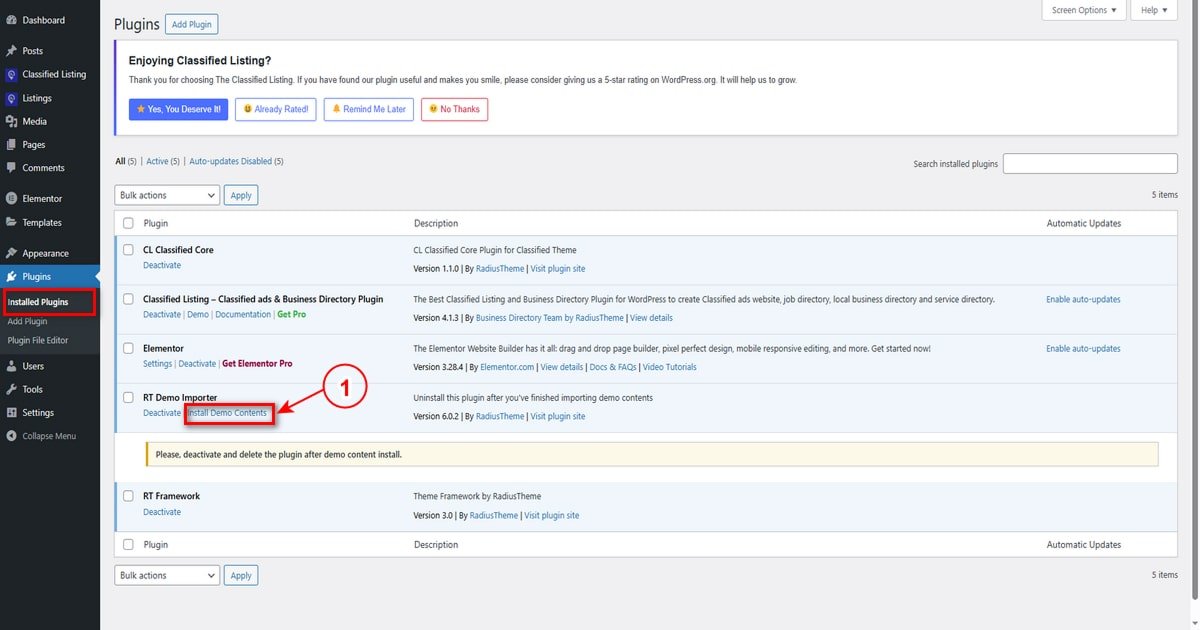Open Elementor plugin Settings link

(158, 364)
